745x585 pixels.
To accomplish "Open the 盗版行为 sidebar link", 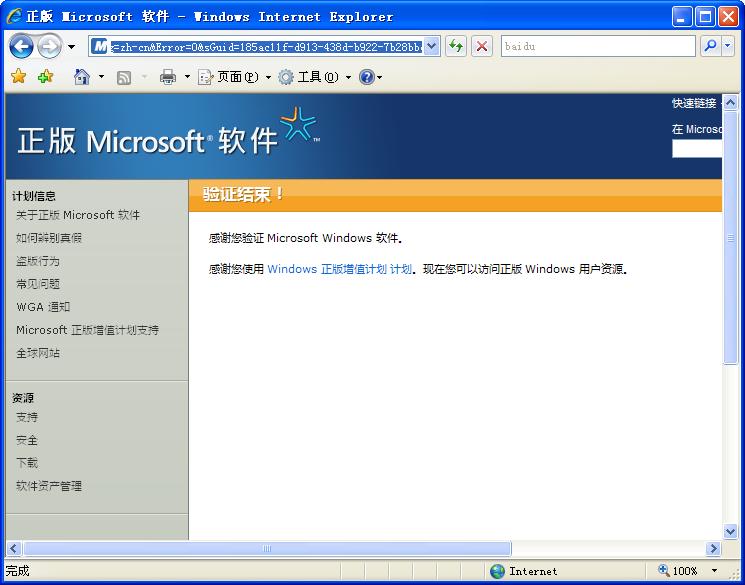I will pos(38,261).
